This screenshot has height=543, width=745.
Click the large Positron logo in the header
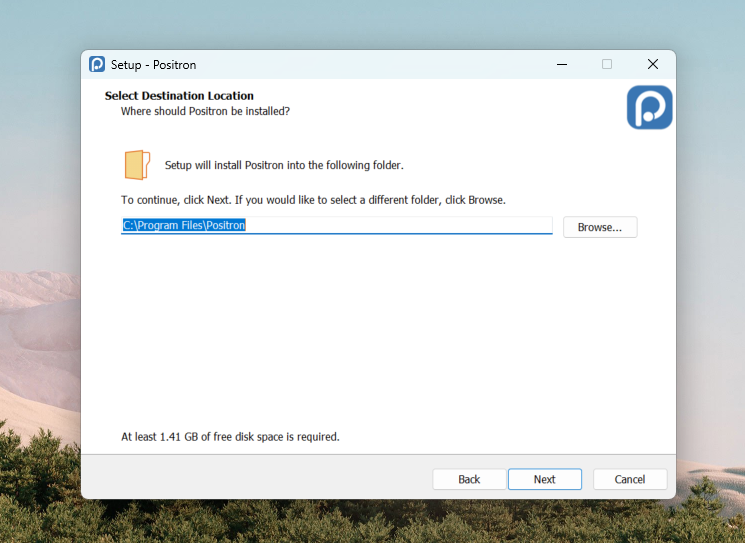coord(649,108)
